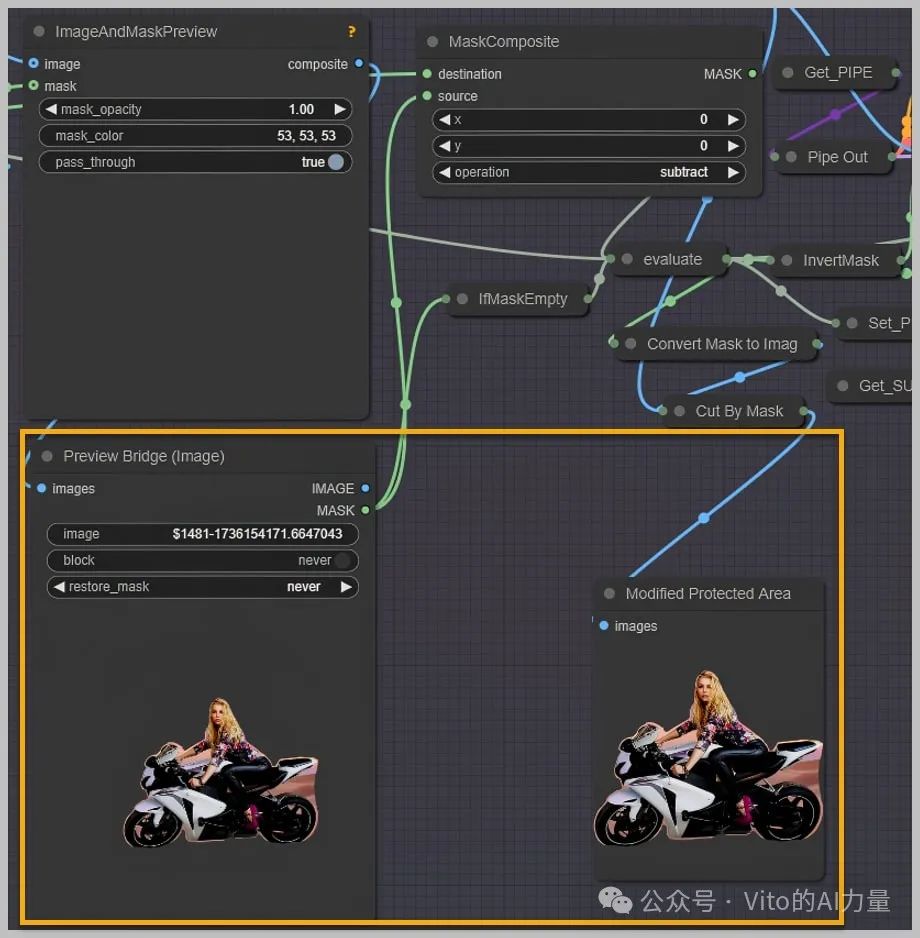The height and width of the screenshot is (938, 920).
Task: Click the MASK output socket on Preview Bridge
Action: (x=365, y=510)
